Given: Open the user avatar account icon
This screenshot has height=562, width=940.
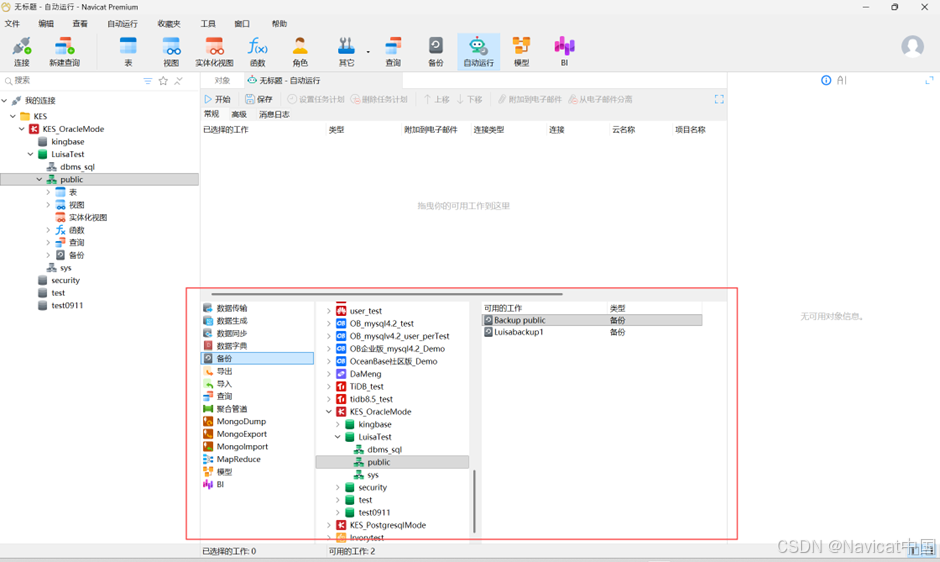Looking at the screenshot, I should click(912, 47).
